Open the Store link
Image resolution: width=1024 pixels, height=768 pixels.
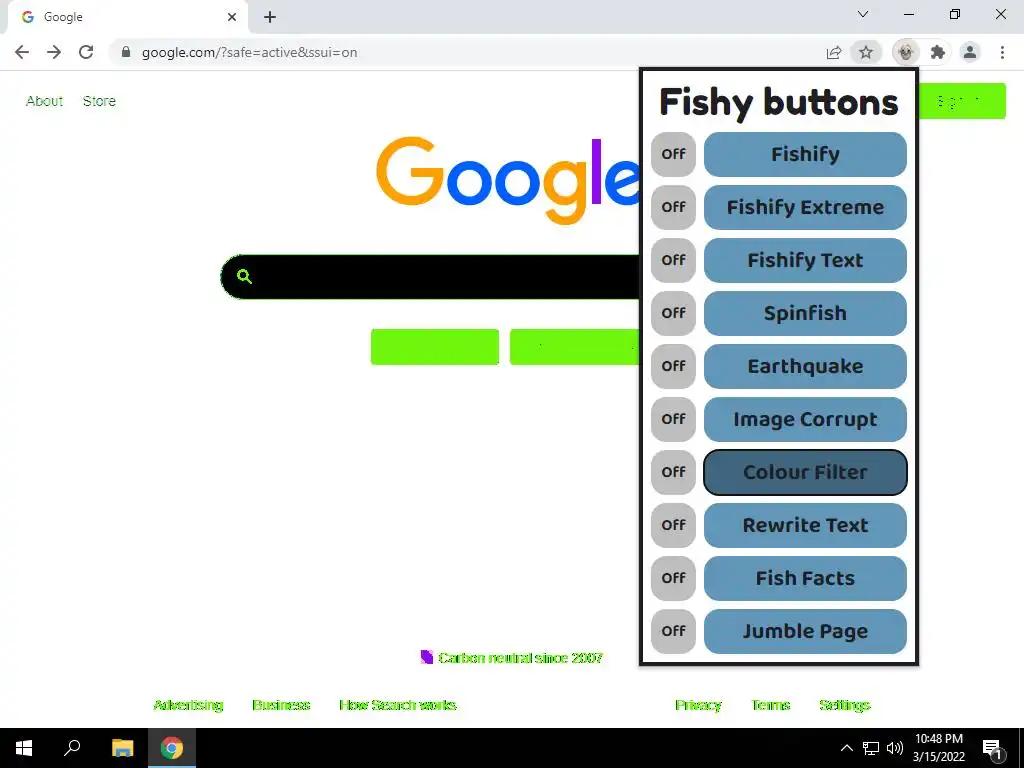click(99, 101)
